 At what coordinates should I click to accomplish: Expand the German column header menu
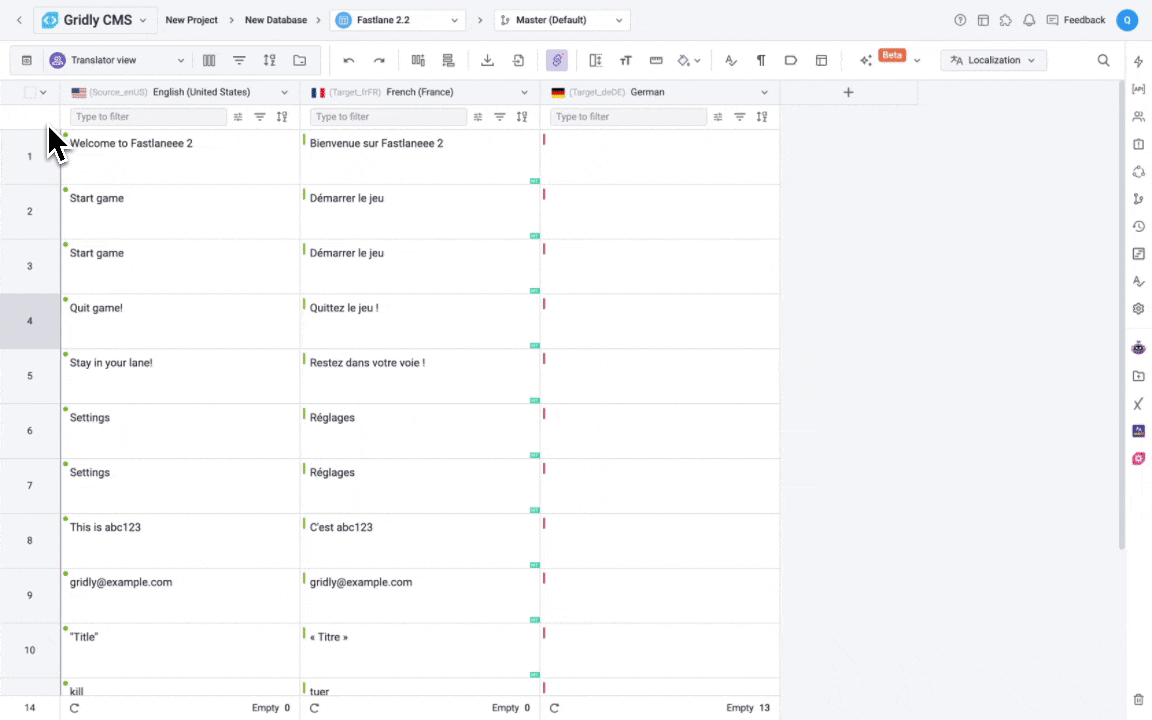(765, 92)
